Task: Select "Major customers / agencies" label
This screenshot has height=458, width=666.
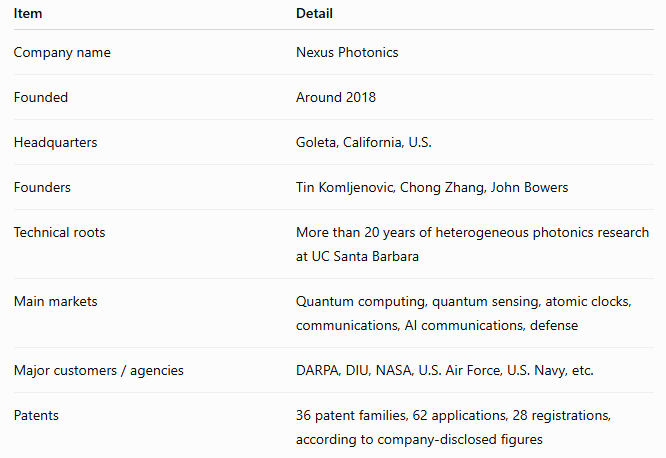Action: pos(99,370)
